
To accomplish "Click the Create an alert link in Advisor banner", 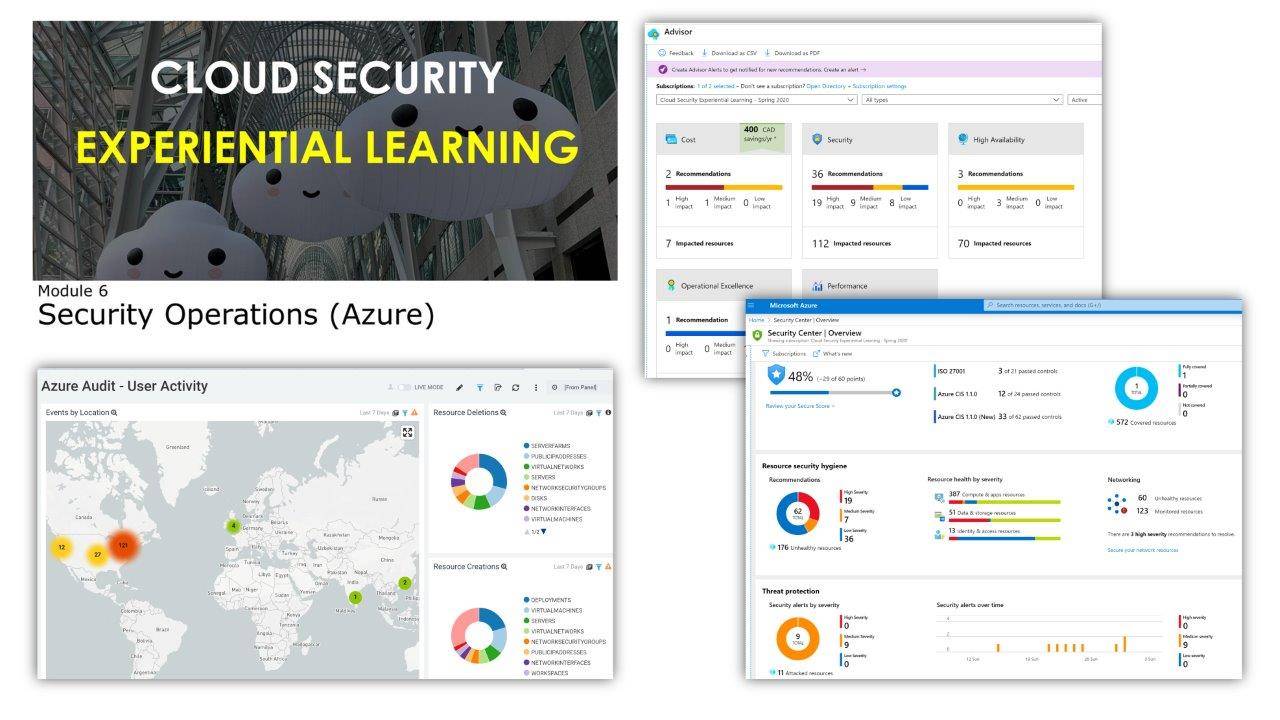I will tap(845, 70).
